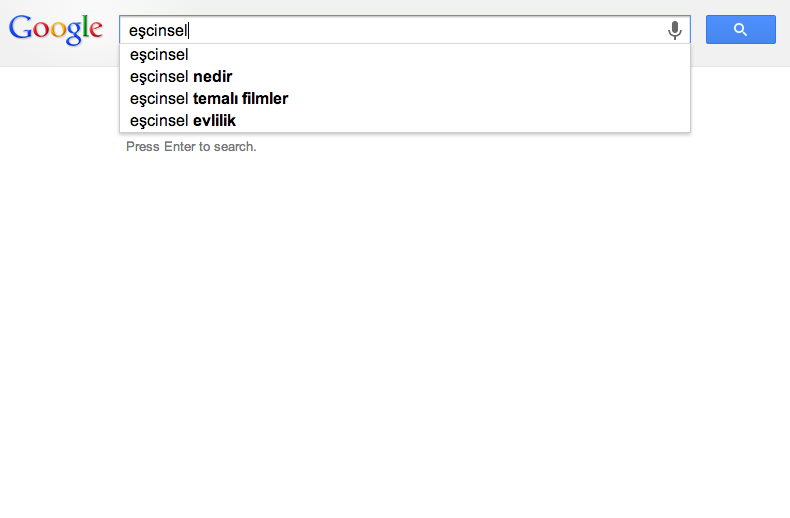This screenshot has width=790, height=518.
Task: Click the bold 'evlilik' completion text
Action: pyautogui.click(x=214, y=121)
